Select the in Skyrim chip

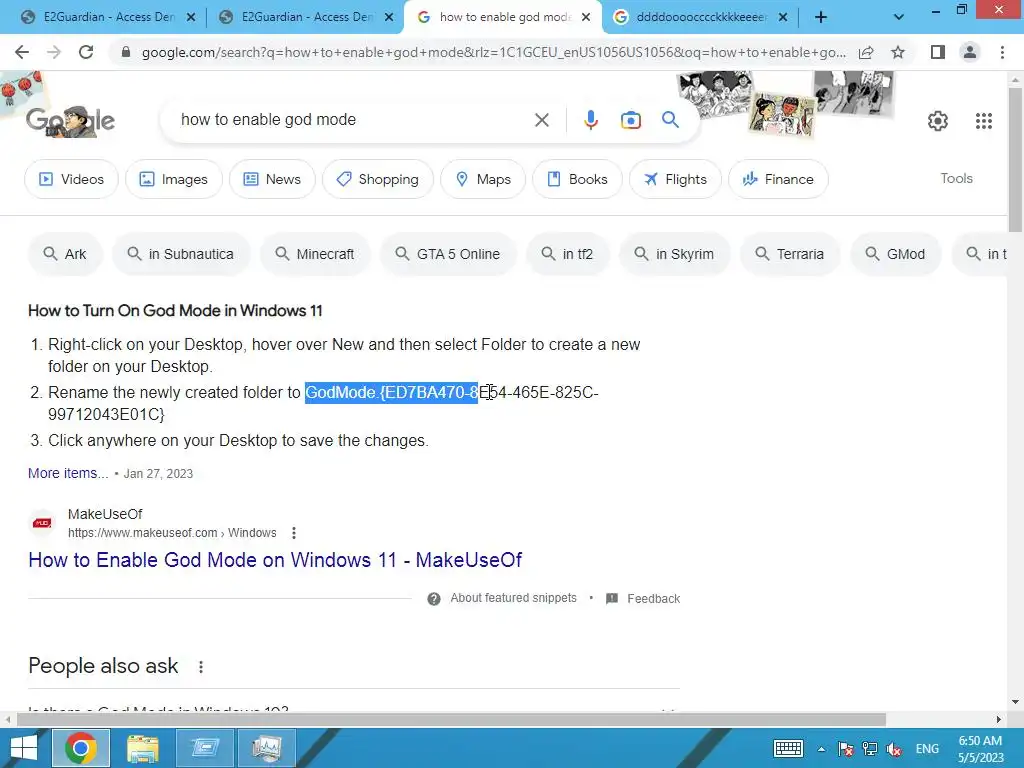[675, 254]
